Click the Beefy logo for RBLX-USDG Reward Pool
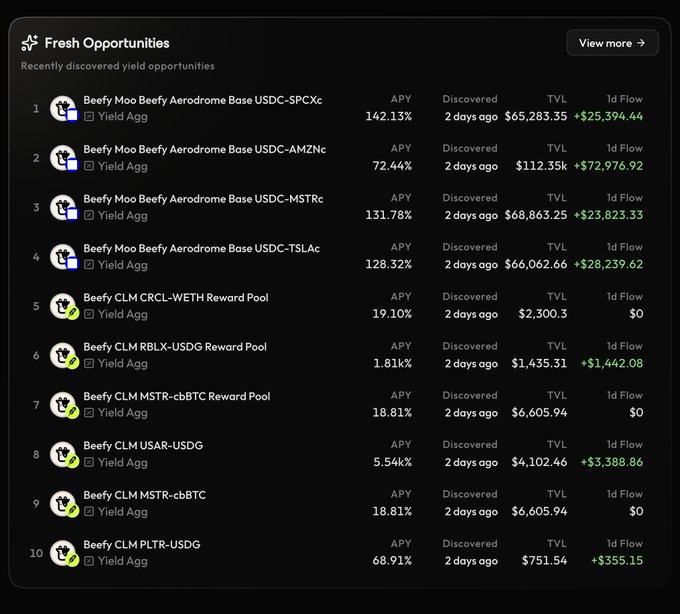Viewport: 680px width, 614px height. pos(63,356)
